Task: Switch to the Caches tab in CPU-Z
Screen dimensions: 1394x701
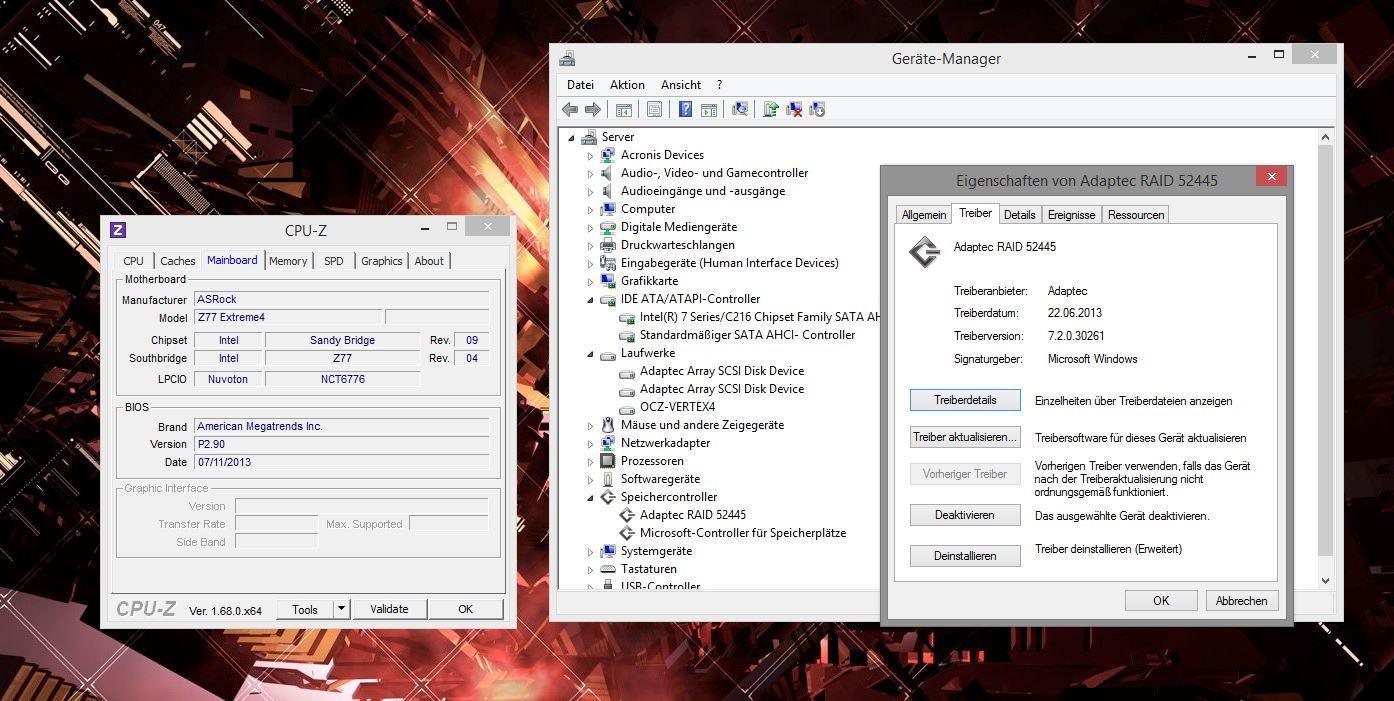Action: point(178,261)
